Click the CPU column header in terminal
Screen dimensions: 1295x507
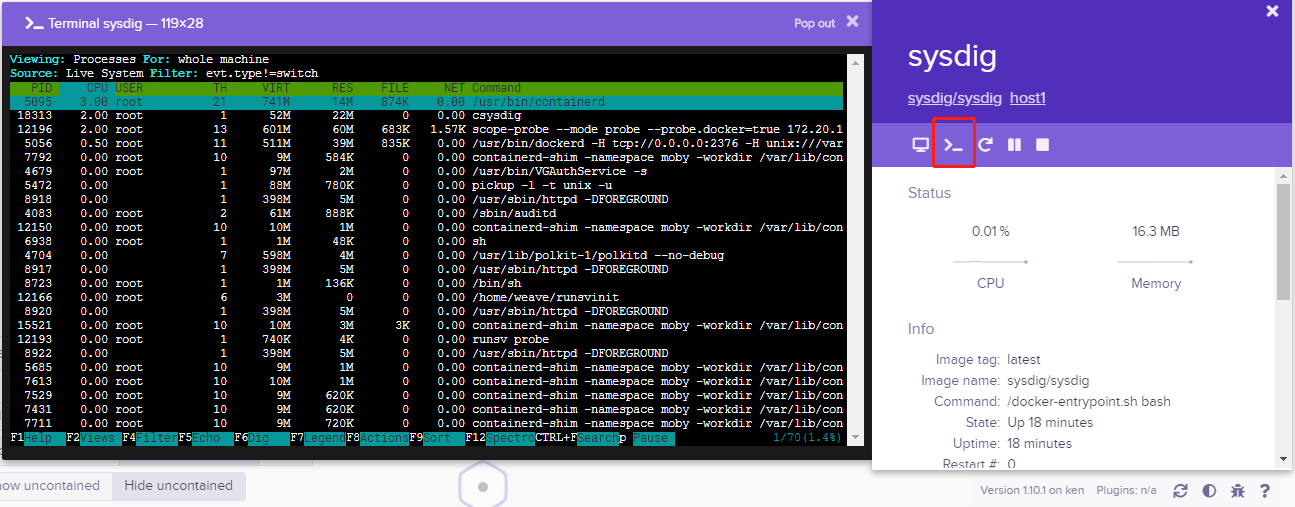click(98, 88)
